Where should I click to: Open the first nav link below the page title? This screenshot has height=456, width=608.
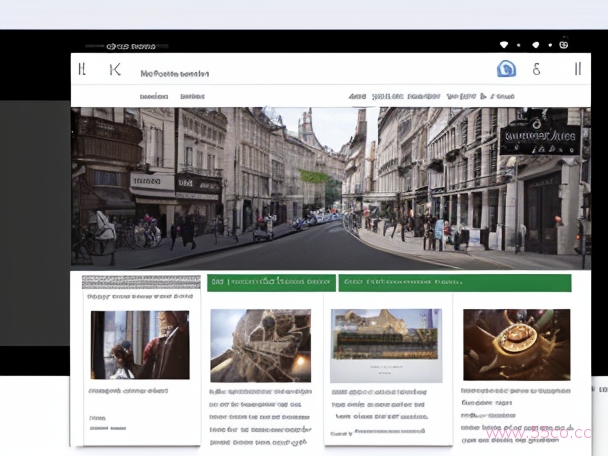point(154,97)
